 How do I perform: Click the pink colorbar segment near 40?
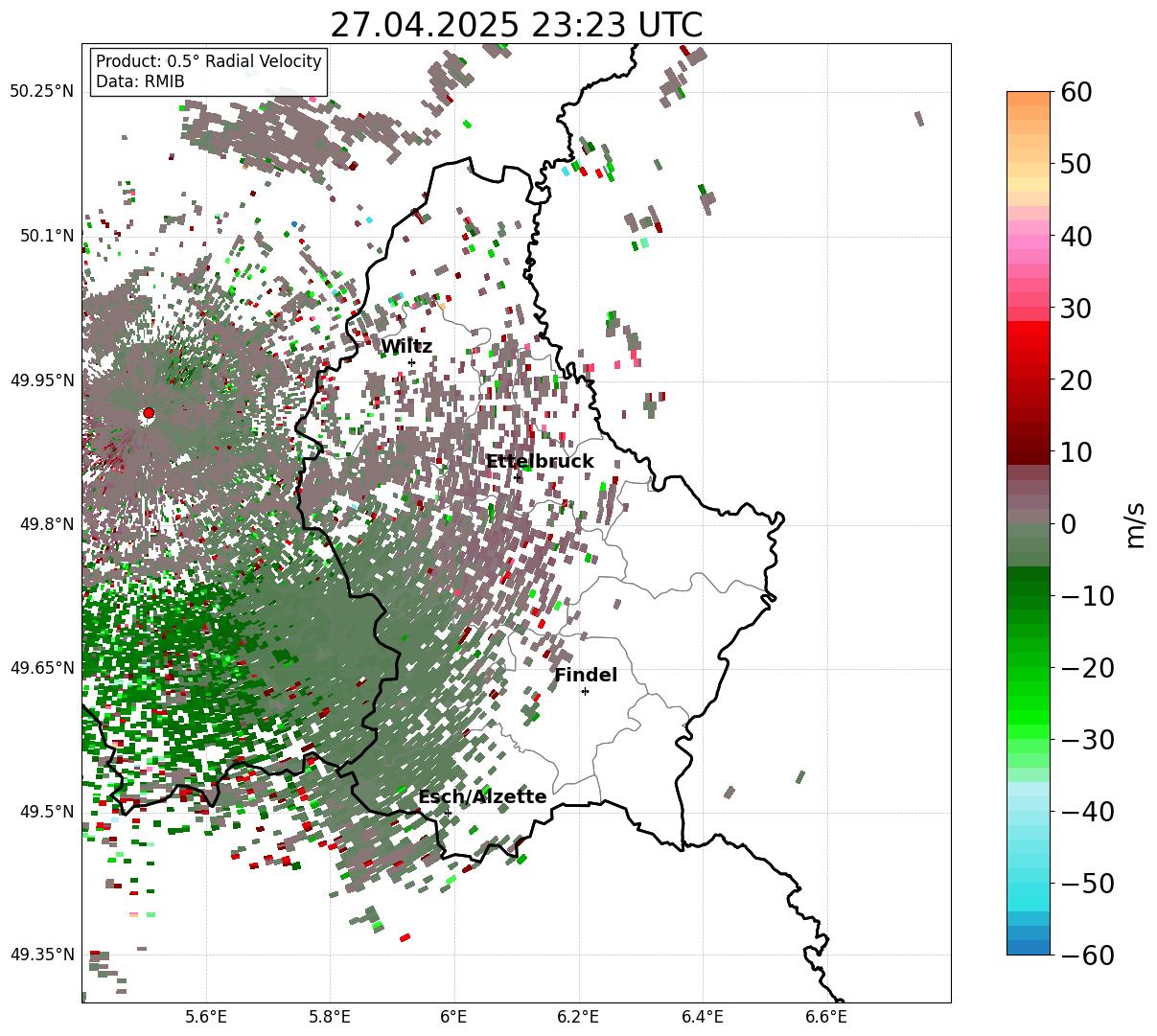[x=1029, y=242]
